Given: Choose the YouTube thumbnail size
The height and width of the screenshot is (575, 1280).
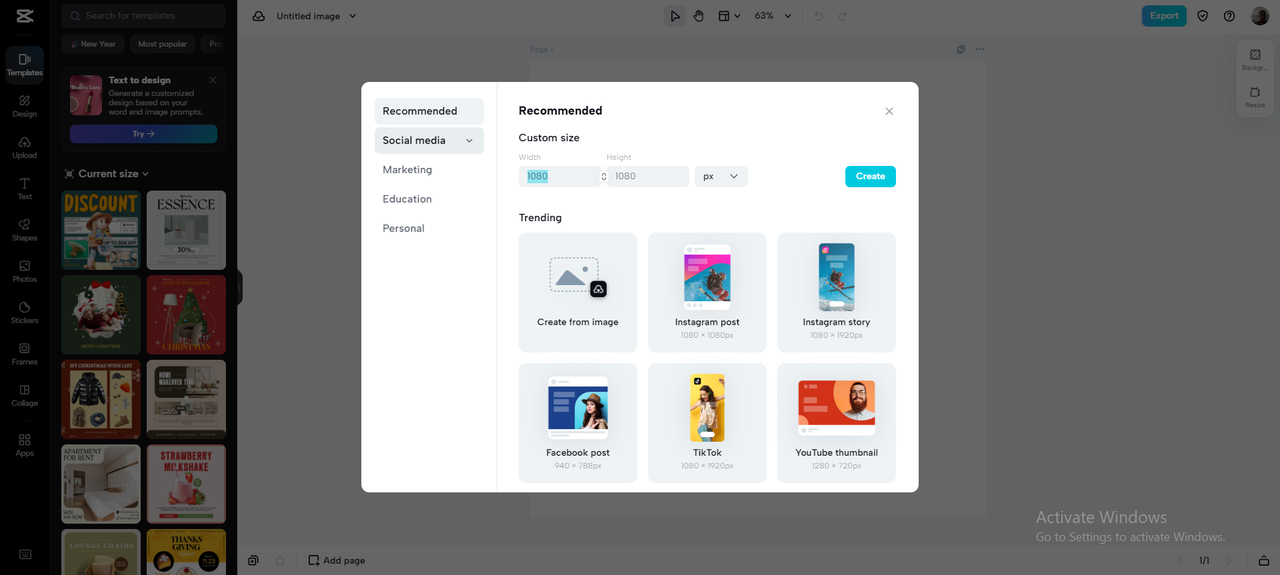Looking at the screenshot, I should [836, 423].
